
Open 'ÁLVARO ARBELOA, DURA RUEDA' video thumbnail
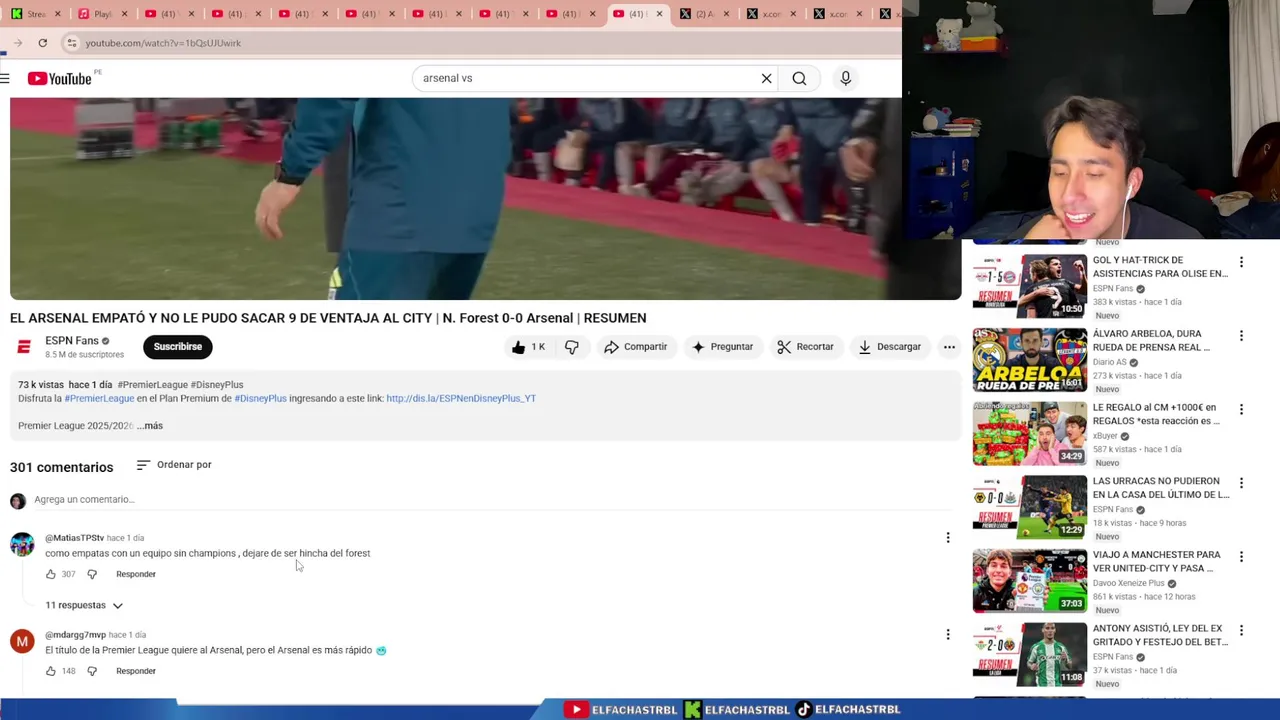point(1030,360)
